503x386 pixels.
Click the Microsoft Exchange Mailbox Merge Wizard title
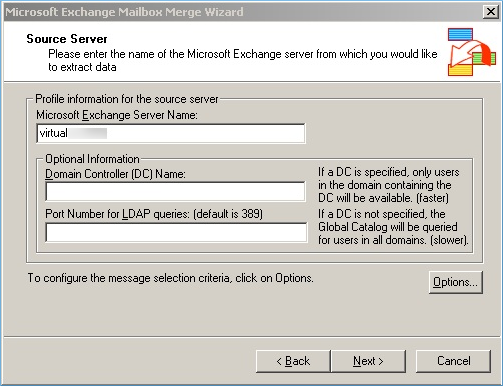click(124, 12)
